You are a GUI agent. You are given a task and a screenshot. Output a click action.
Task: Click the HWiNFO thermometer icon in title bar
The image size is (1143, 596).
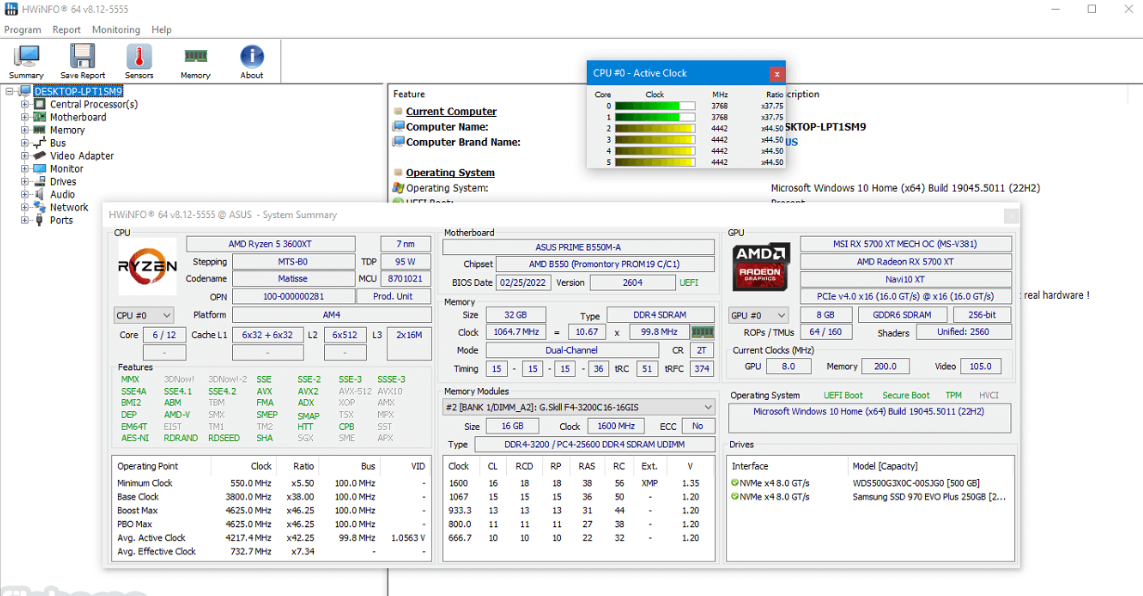click(10, 8)
